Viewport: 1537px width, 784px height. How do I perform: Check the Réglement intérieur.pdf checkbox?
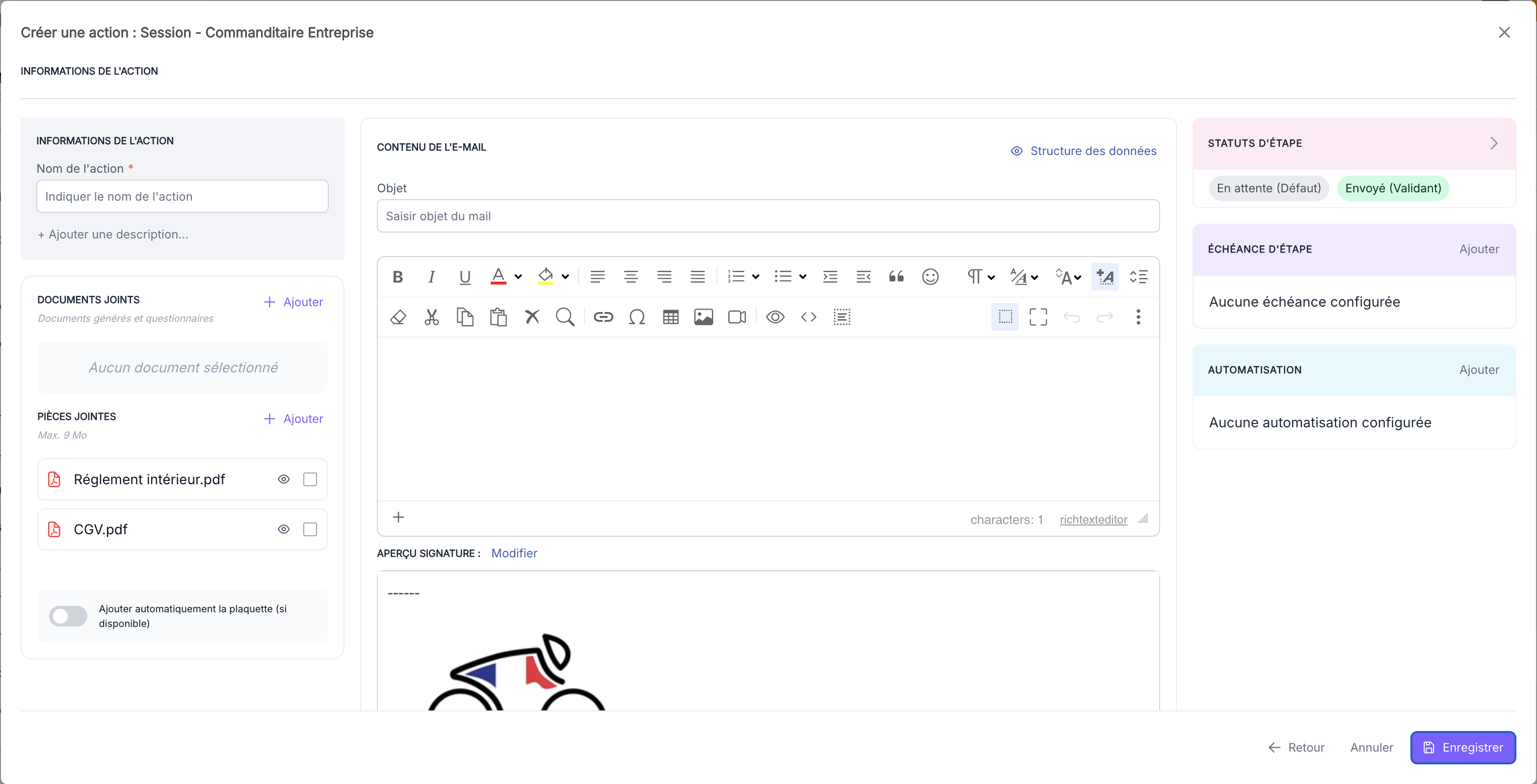(310, 479)
